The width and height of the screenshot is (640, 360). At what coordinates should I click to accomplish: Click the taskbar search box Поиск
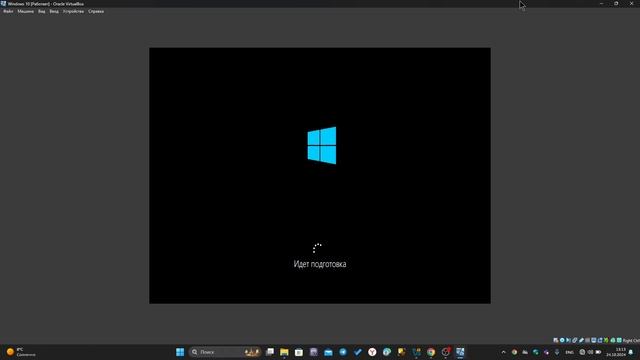(224, 352)
